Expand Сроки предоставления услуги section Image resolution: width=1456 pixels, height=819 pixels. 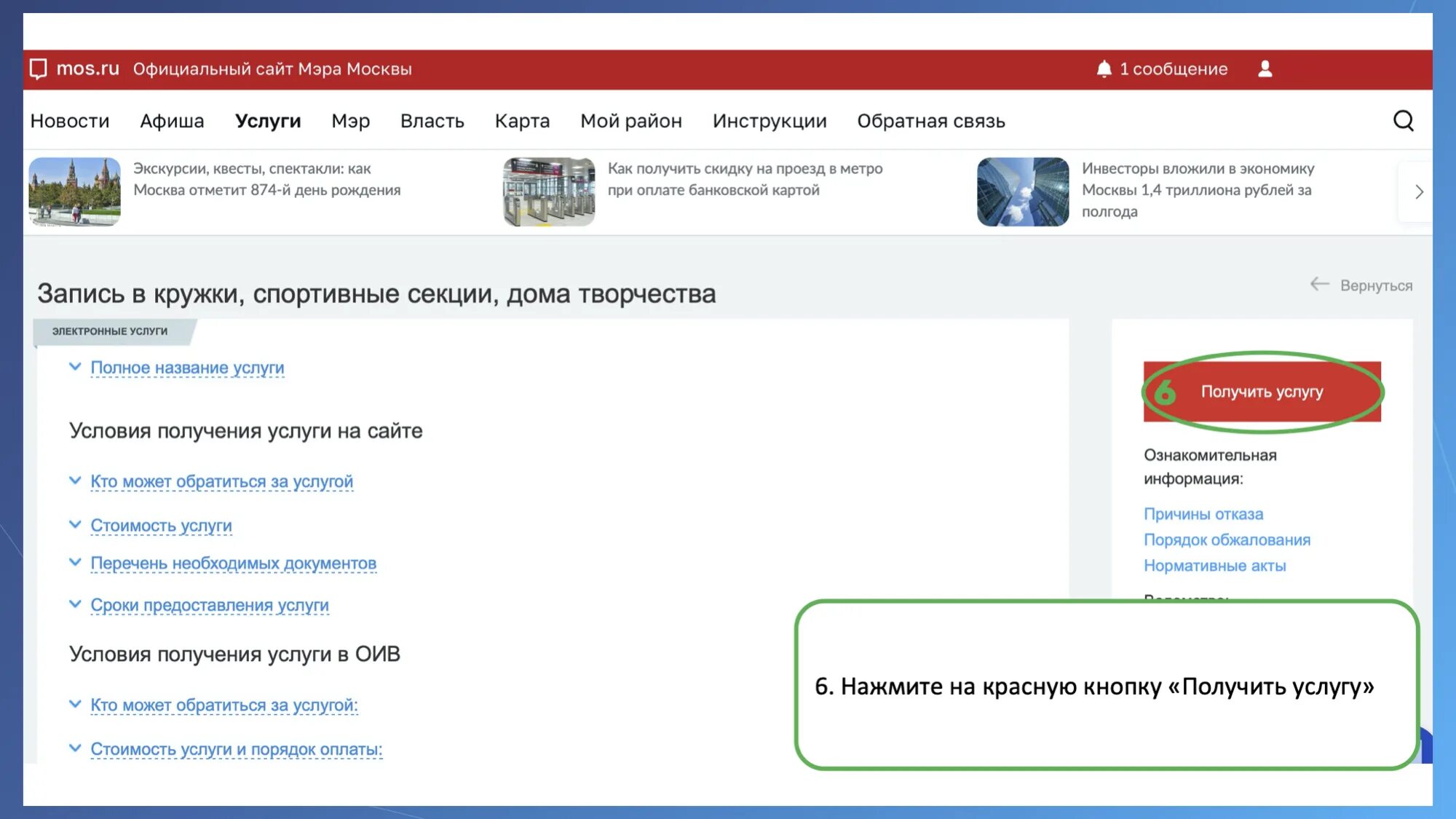[210, 605]
